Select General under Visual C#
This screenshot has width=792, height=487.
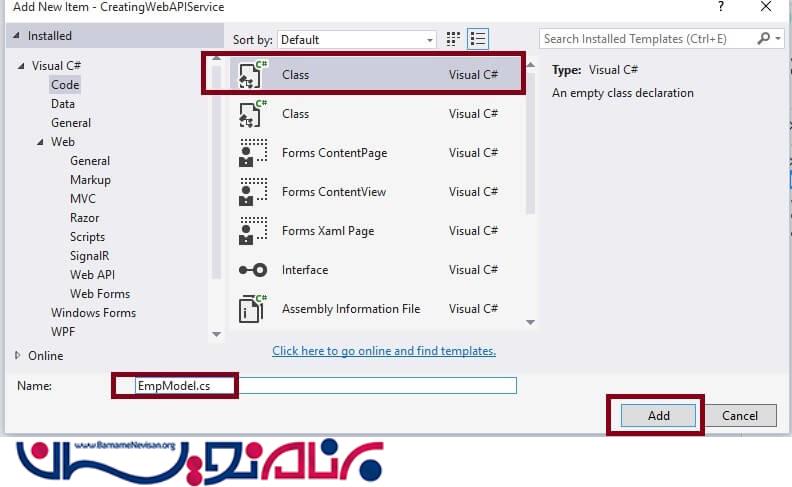coord(71,123)
